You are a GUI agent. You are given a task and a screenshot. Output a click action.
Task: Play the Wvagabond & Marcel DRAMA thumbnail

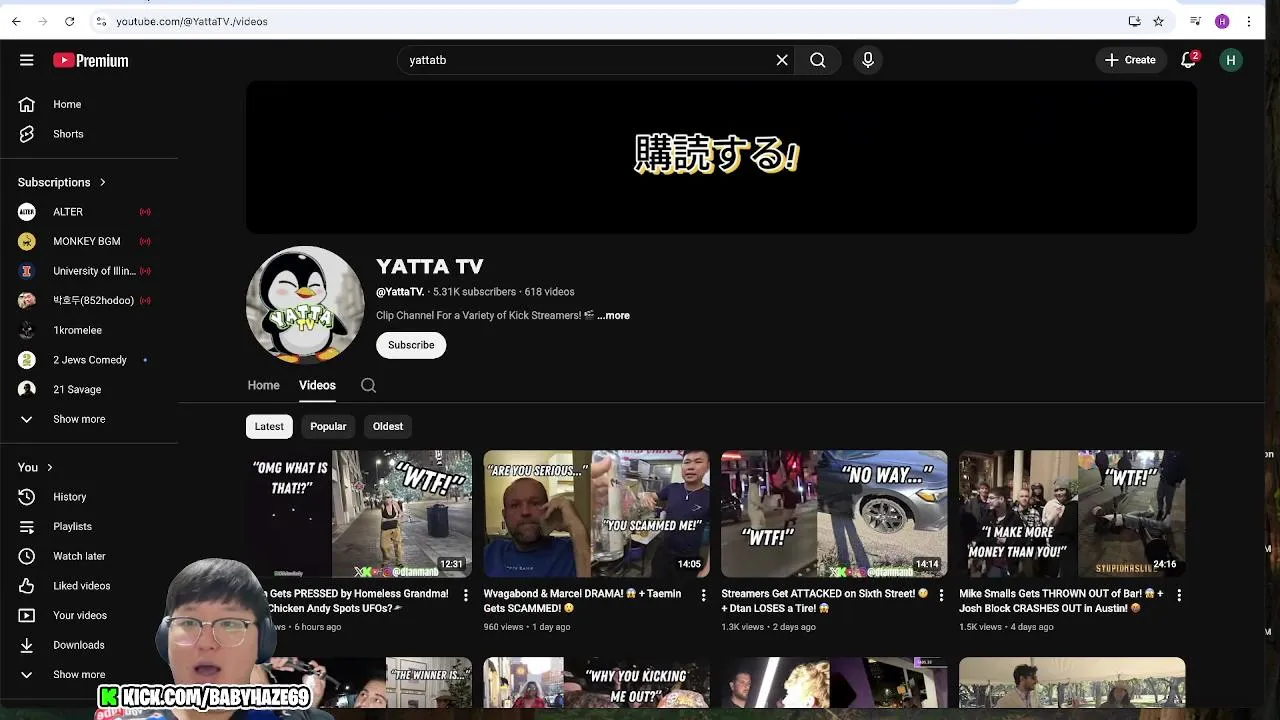597,514
